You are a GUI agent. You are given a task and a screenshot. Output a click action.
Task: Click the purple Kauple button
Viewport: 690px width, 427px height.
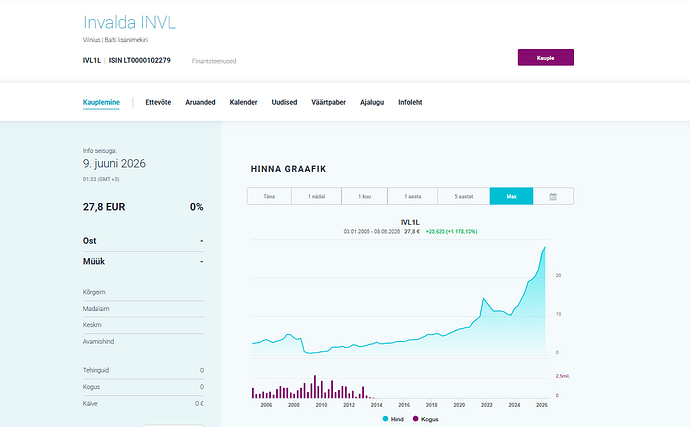point(546,58)
